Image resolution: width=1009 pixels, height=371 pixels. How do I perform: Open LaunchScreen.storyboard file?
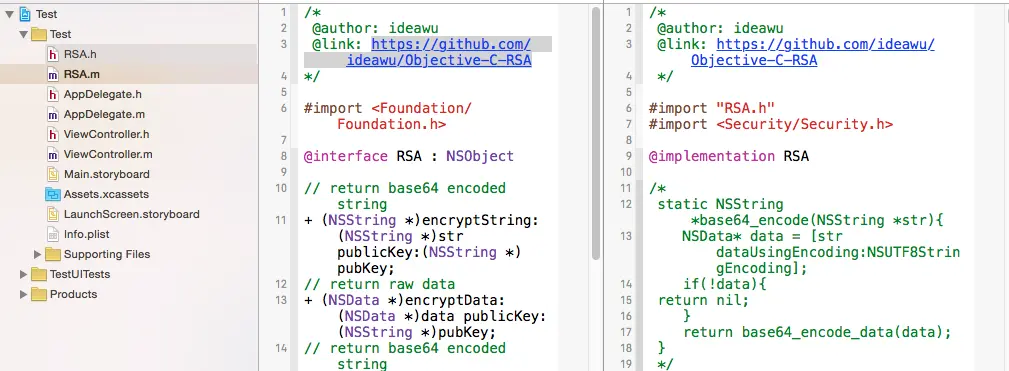click(131, 214)
